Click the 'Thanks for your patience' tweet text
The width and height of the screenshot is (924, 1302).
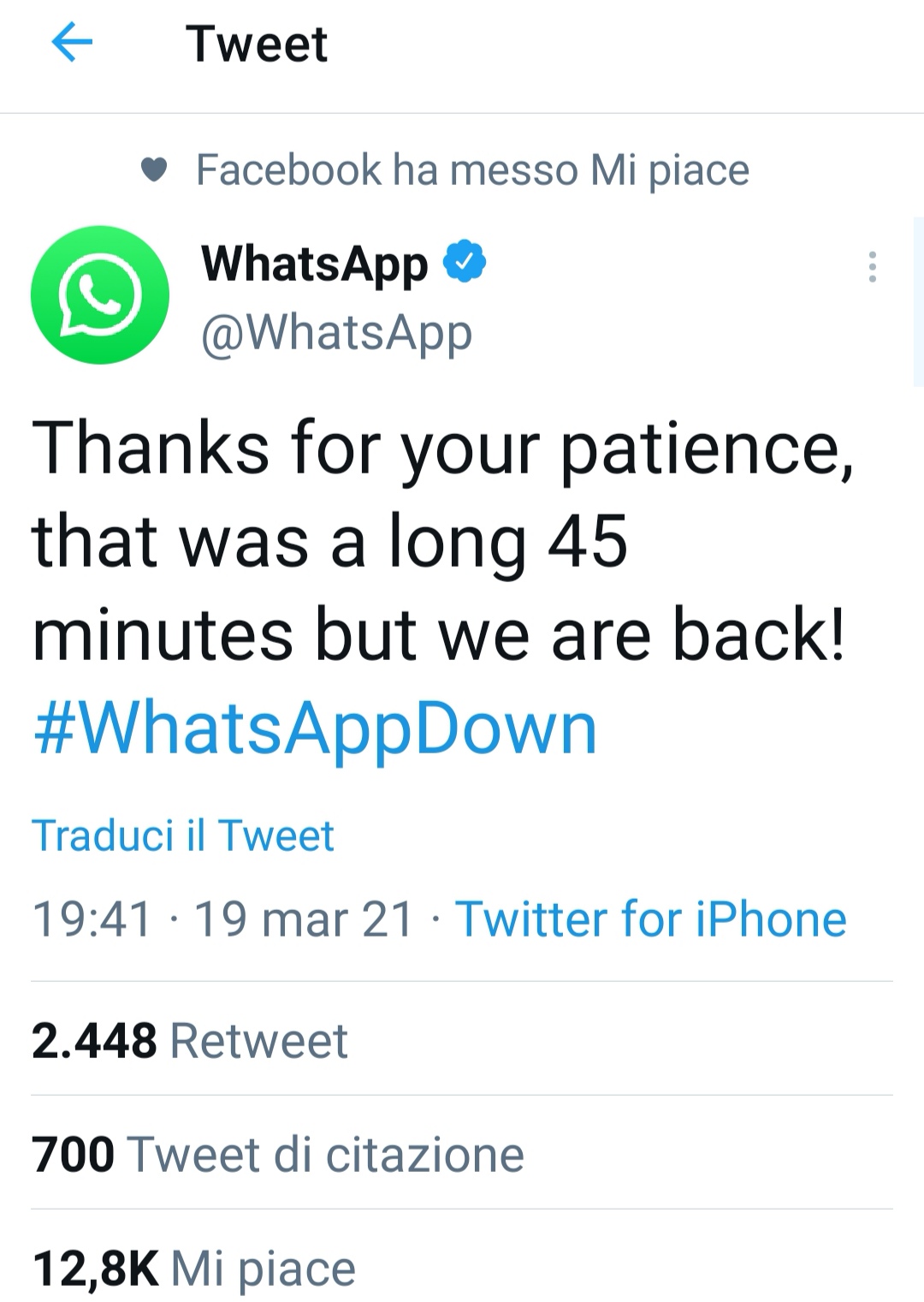442,448
